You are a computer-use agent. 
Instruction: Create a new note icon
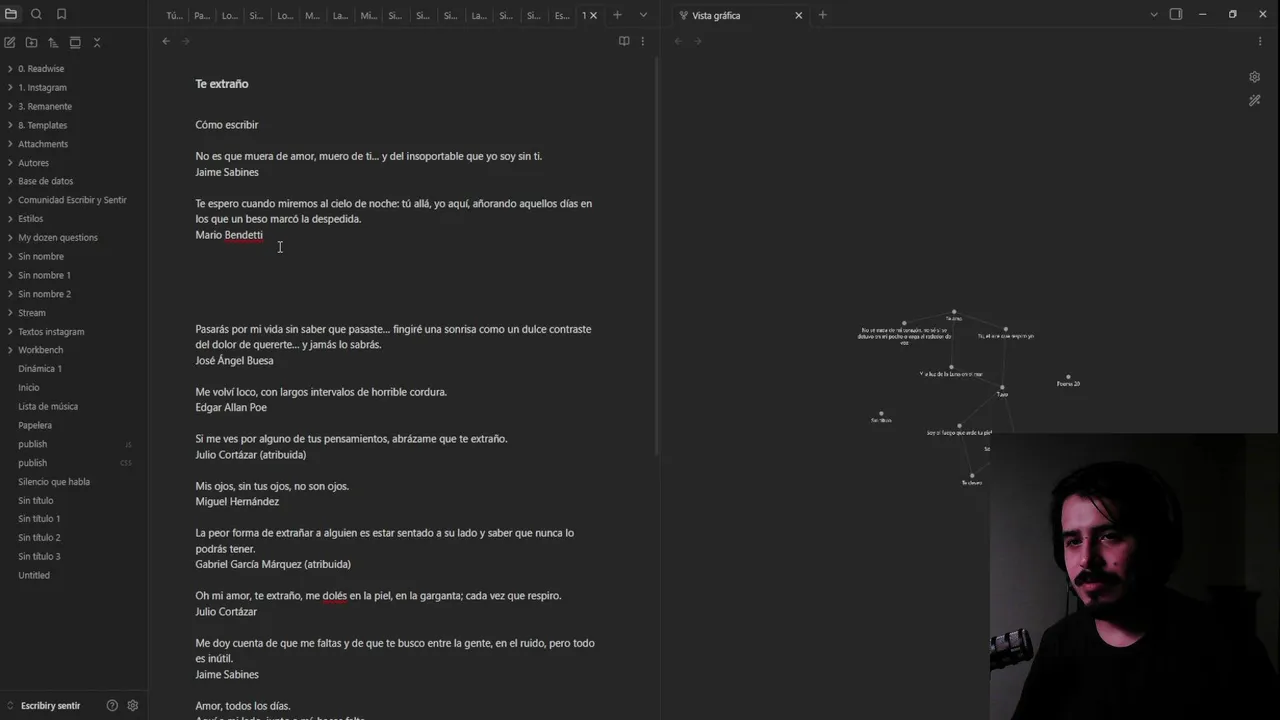(10, 42)
